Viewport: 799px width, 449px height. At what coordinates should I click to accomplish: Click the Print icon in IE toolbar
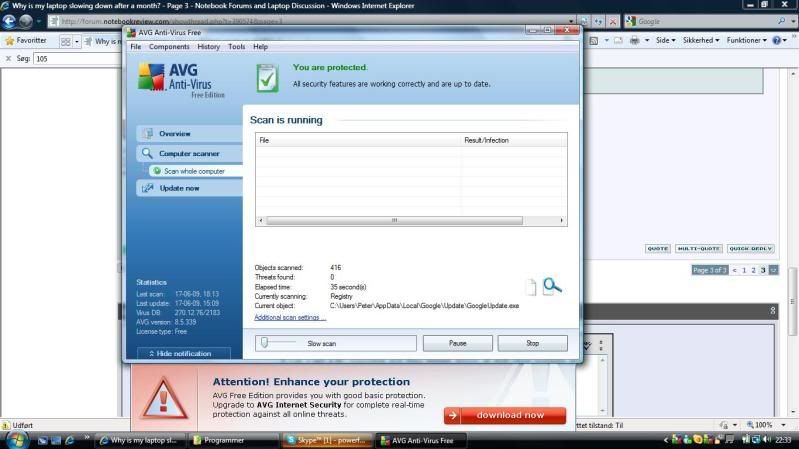[x=634, y=40]
